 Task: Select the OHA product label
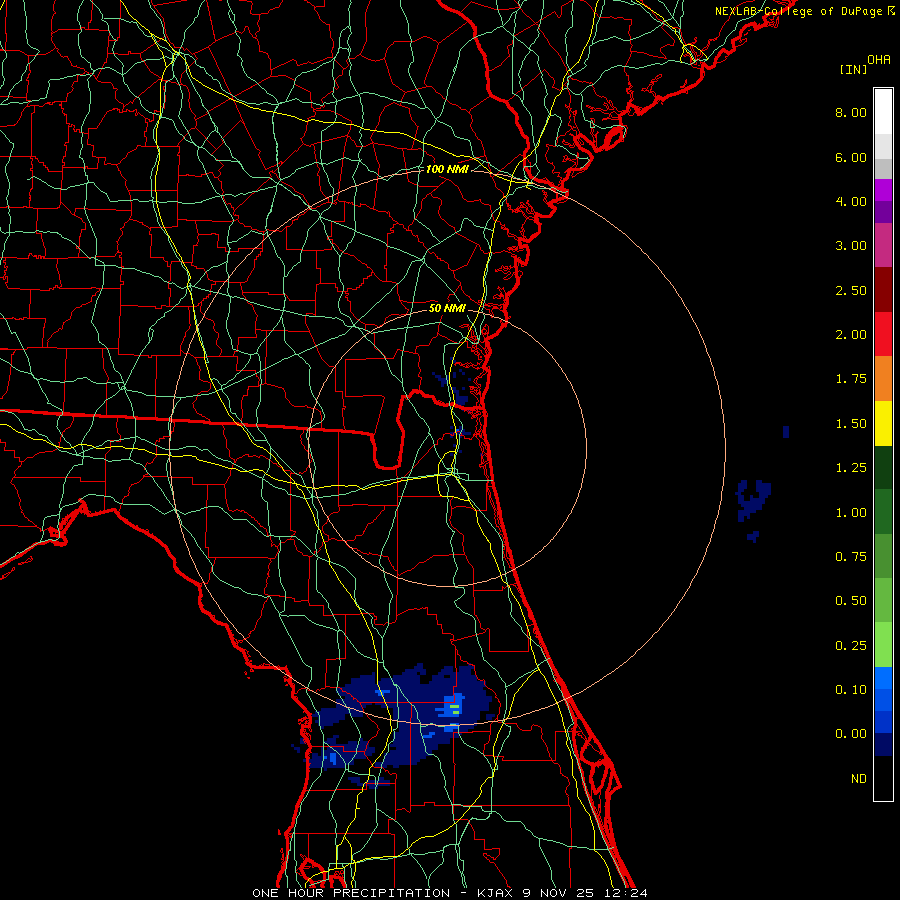point(879,59)
